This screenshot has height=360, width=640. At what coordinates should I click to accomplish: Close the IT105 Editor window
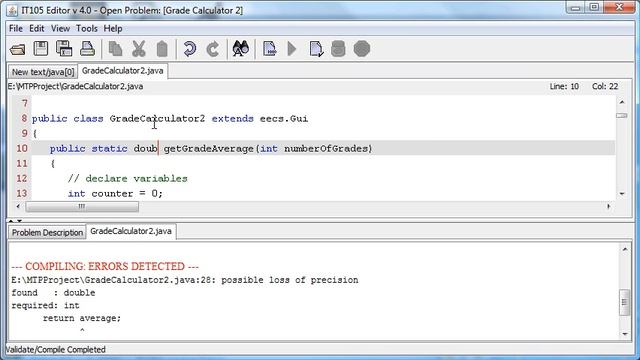tap(620, 7)
